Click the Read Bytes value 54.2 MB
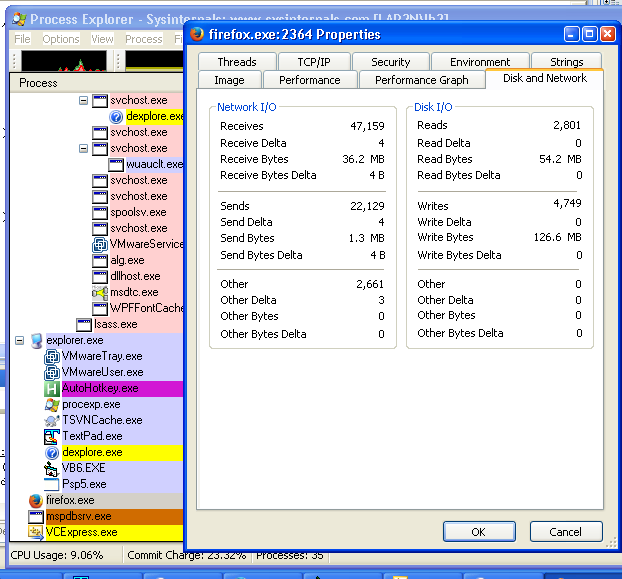Image resolution: width=622 pixels, height=579 pixels. 560,159
